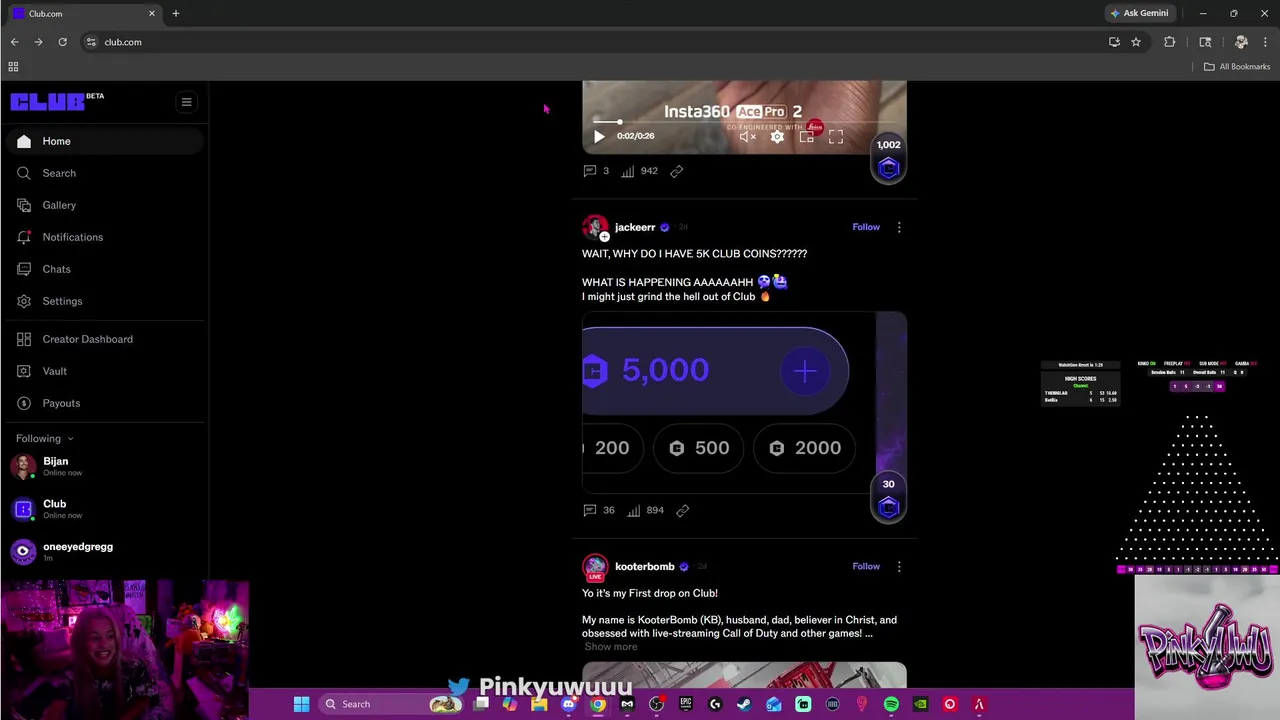
Task: Open kooterbomb's live avatar
Action: tap(595, 567)
